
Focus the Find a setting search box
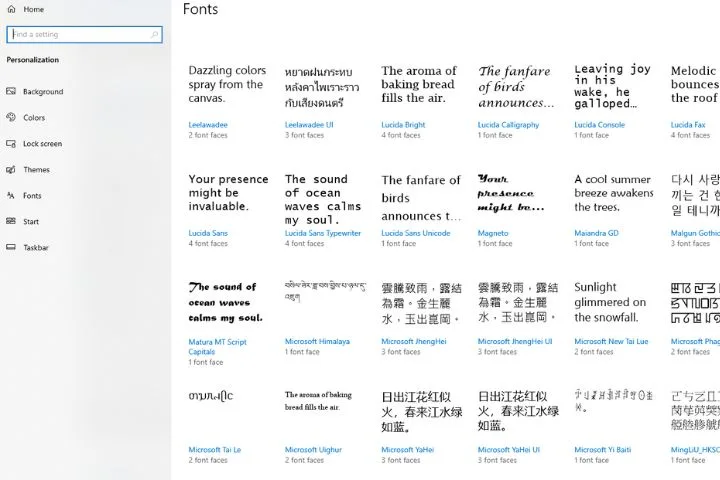(84, 34)
